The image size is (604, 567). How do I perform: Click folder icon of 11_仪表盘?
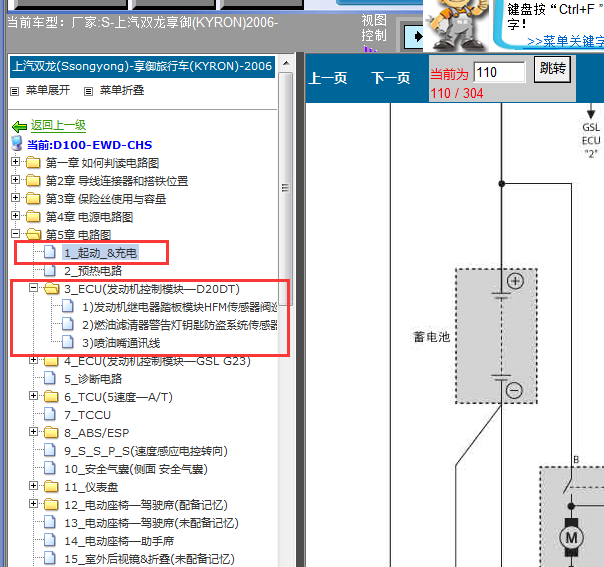pyautogui.click(x=51, y=486)
